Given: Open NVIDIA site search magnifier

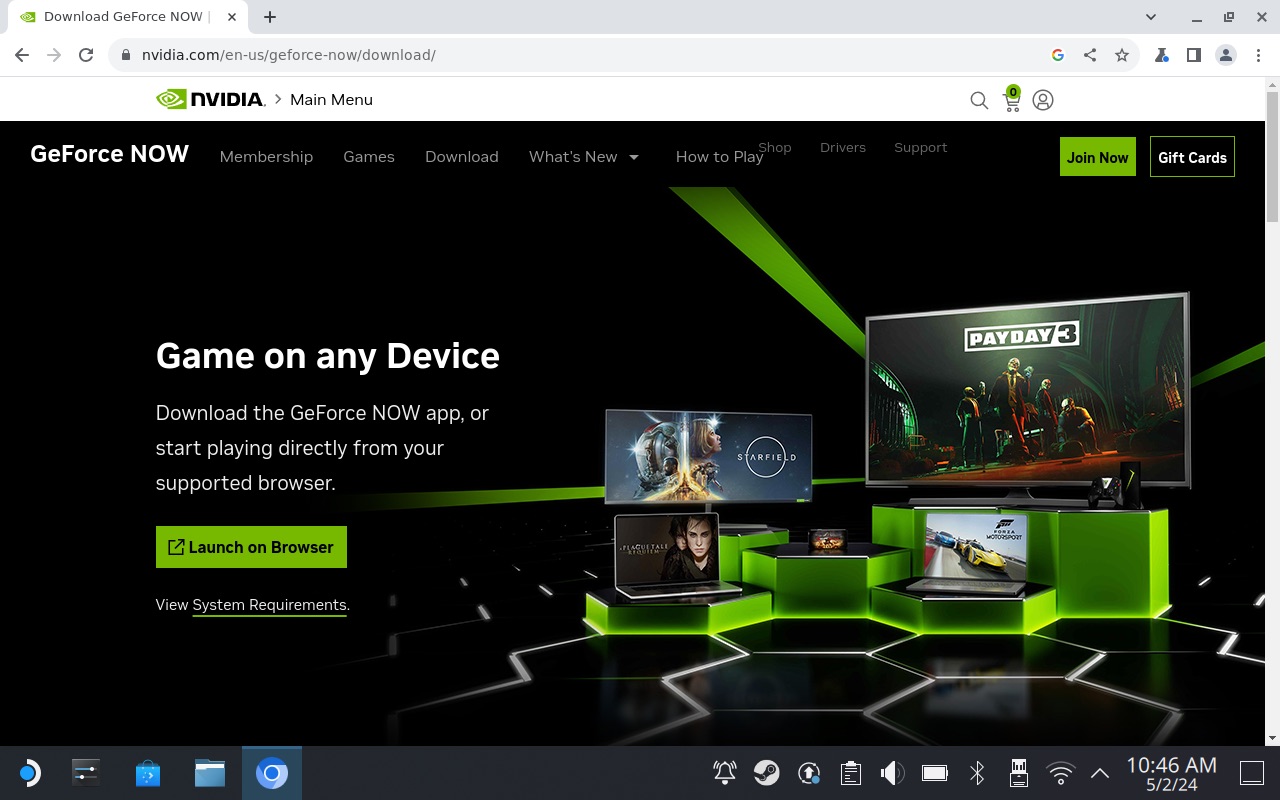Looking at the screenshot, I should coord(979,100).
